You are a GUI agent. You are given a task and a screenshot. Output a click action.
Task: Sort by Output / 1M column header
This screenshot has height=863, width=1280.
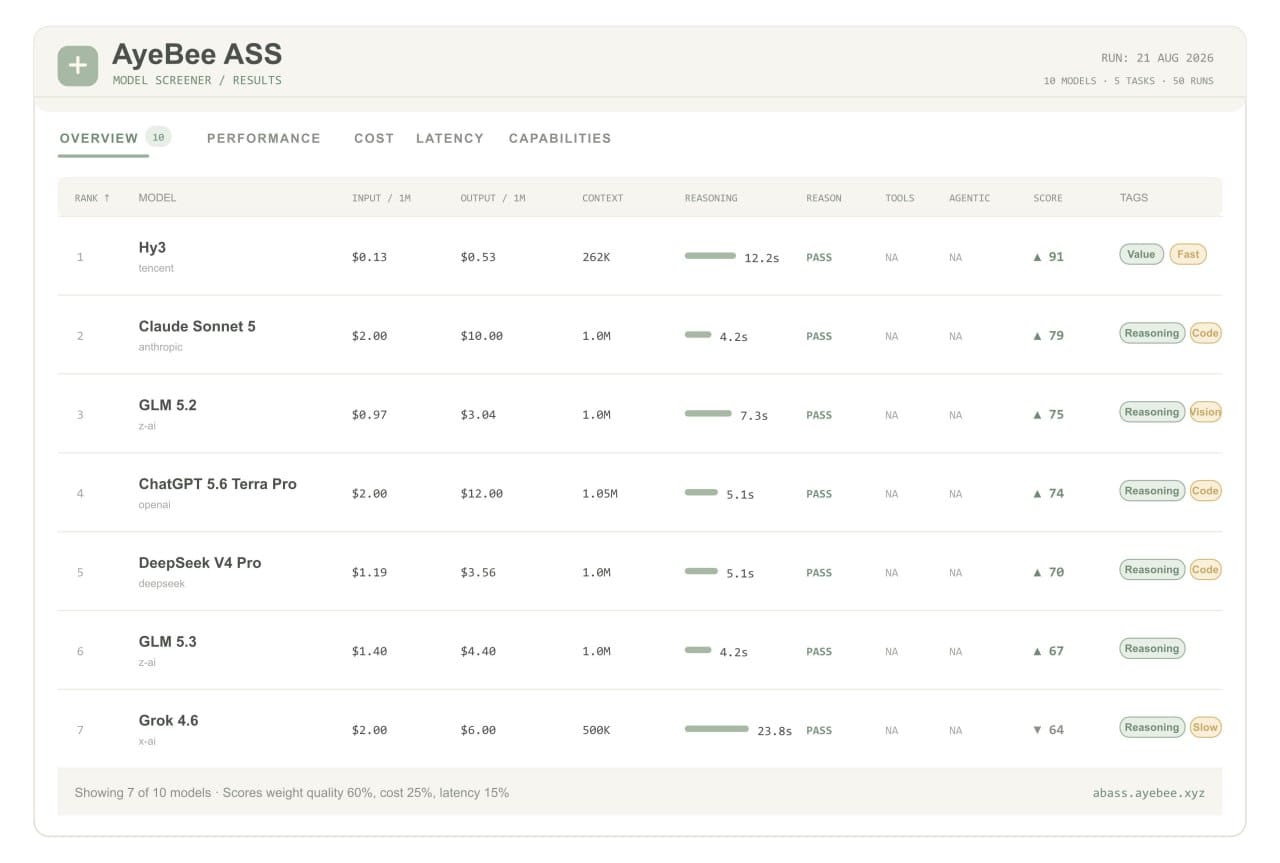493,198
